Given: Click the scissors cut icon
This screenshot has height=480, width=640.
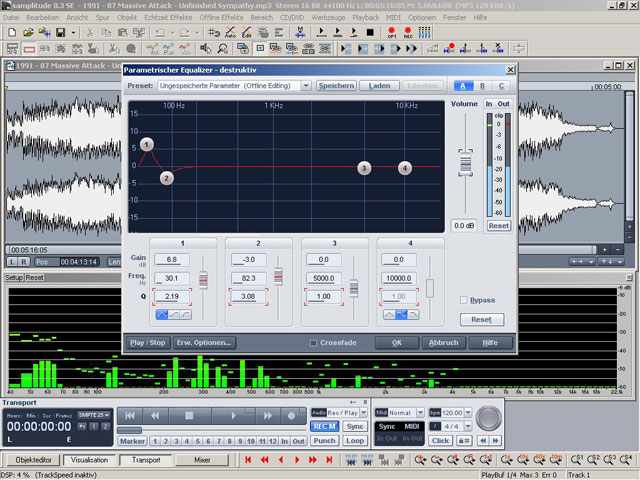Looking at the screenshot, I should click(92, 33).
